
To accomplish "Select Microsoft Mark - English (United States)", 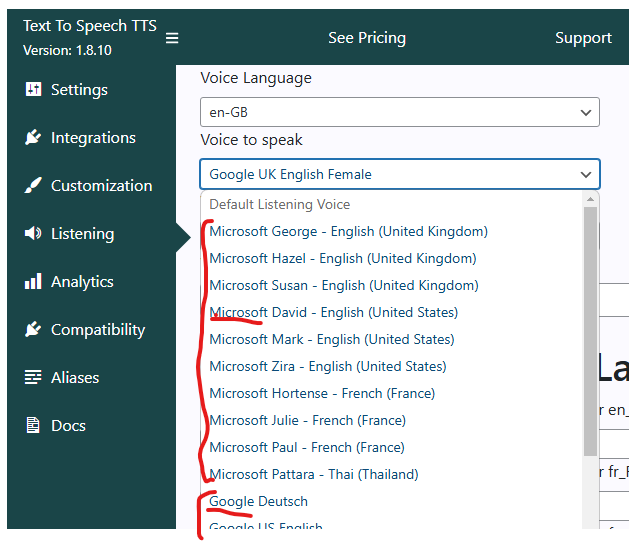I will coord(392,339).
